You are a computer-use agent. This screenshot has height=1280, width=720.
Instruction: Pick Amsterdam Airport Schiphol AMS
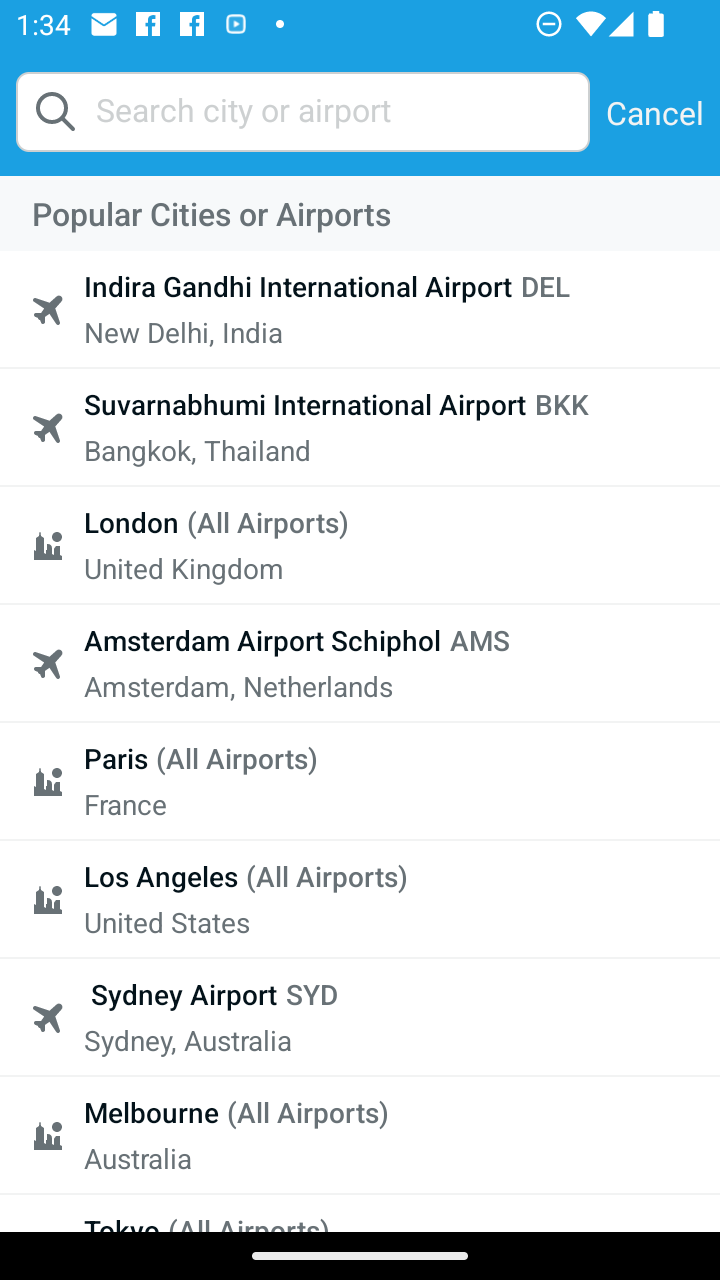click(360, 664)
